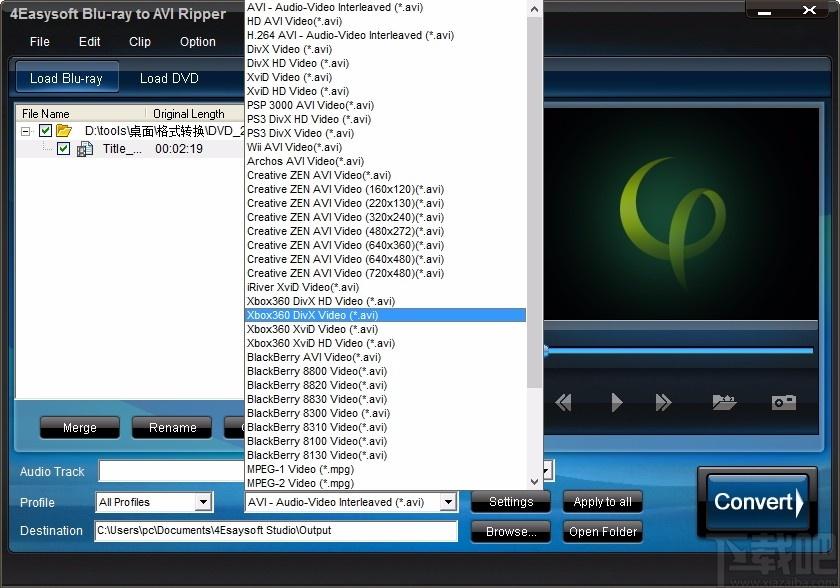Select Xbox360 XviD Video (*.avi) option
Screen dimensions: 840x588
click(x=385, y=329)
